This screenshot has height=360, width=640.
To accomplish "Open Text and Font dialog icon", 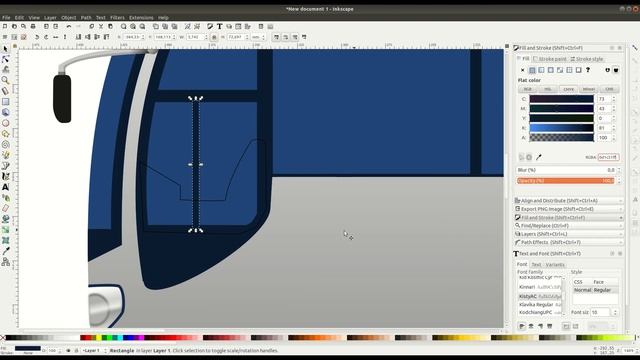I will 220,27.
